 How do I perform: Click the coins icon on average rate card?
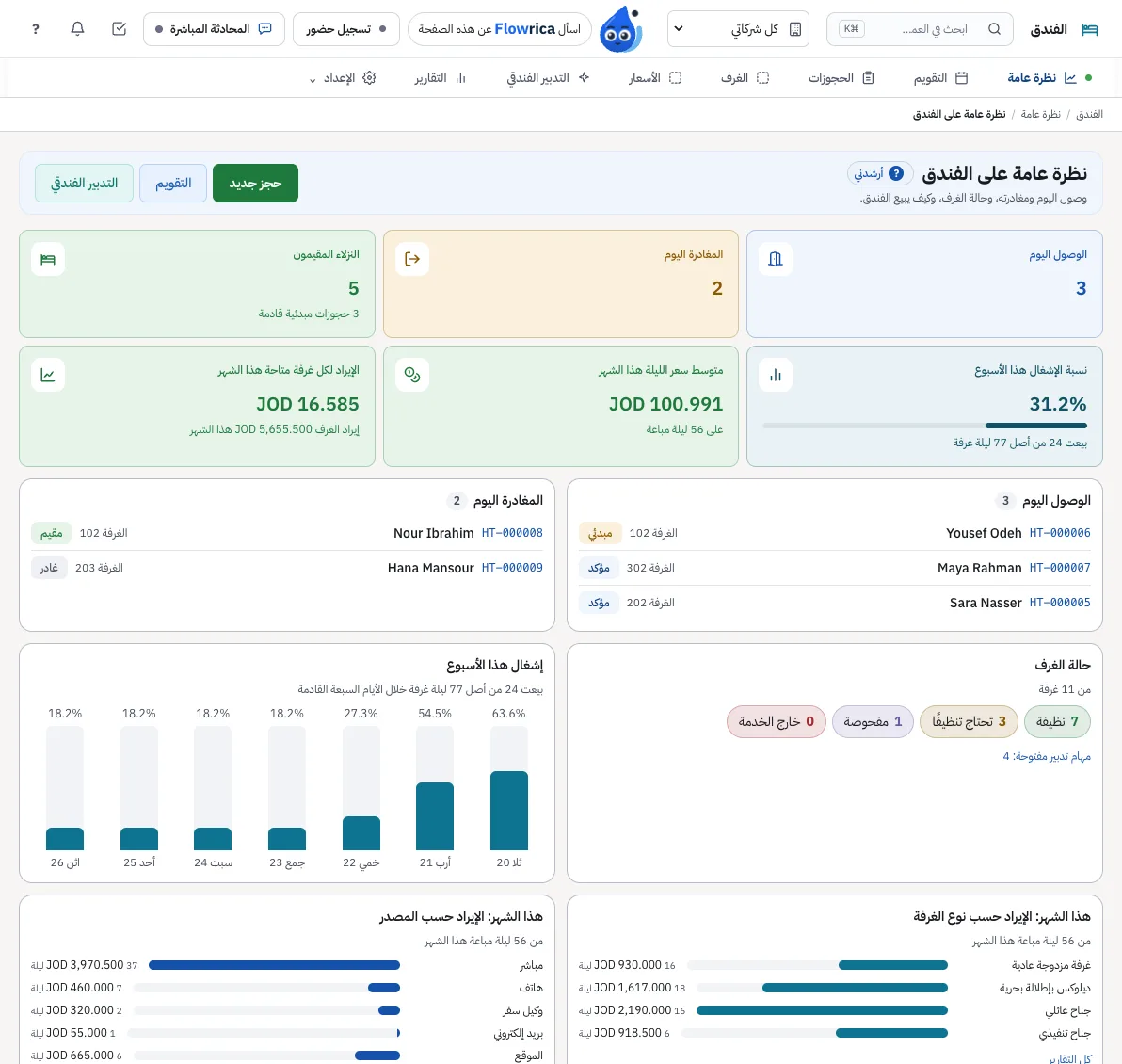(x=412, y=375)
